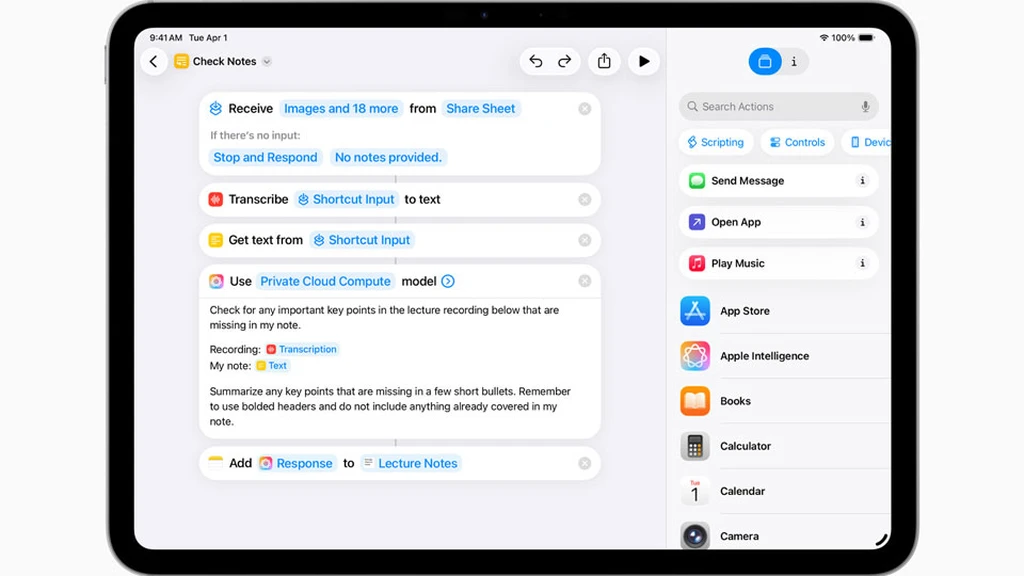
Task: Open the Check Notes title dropdown
Action: (266, 61)
